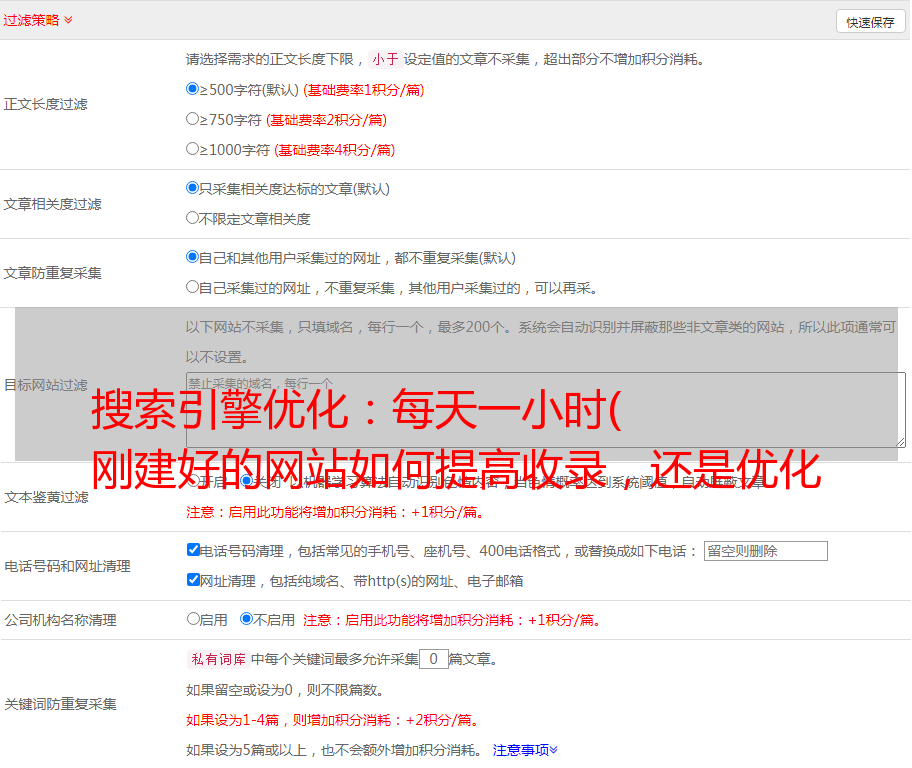Click the 文章防重复采集 row label
The image size is (912, 768).
52,273
